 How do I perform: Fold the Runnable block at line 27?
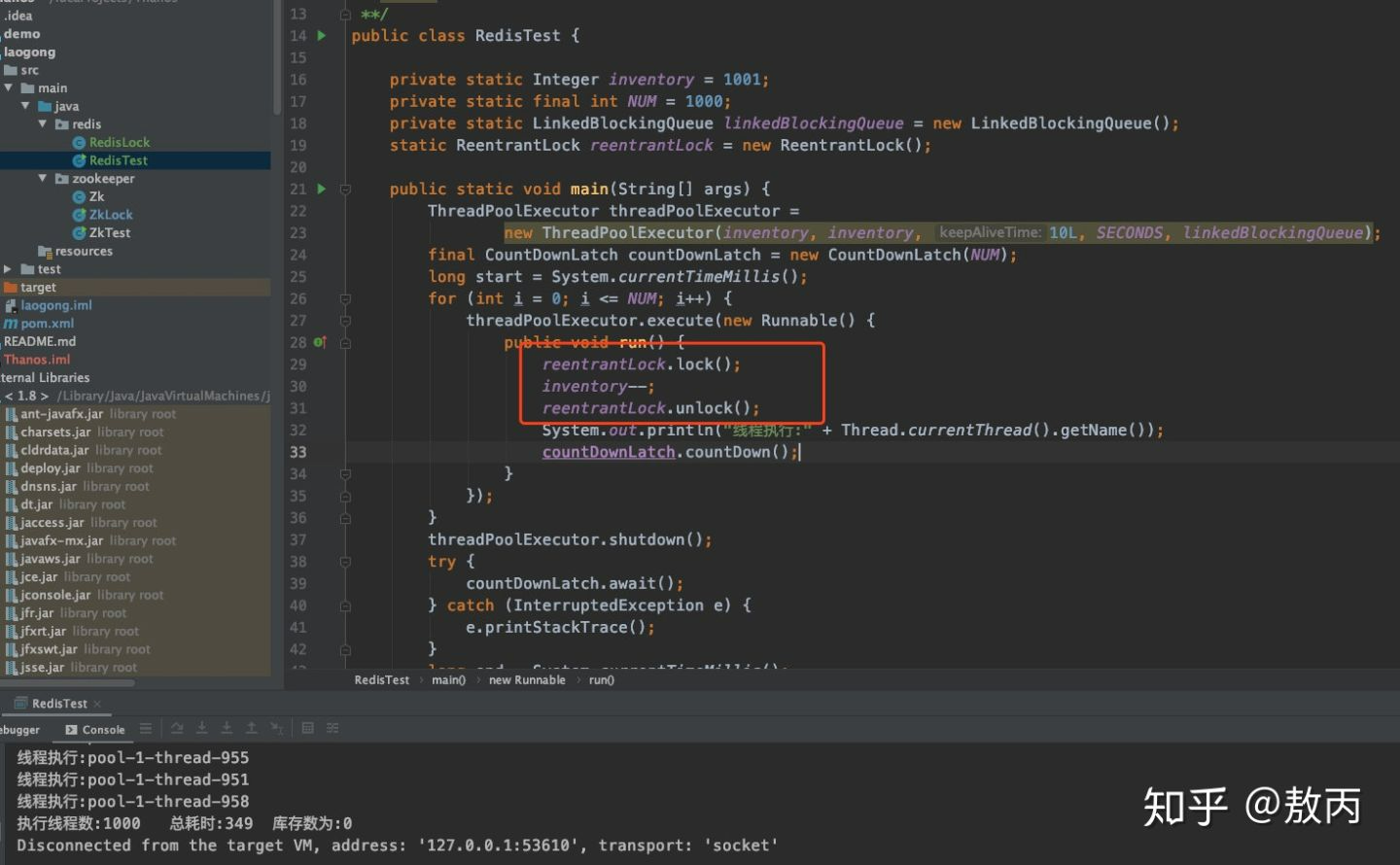pyautogui.click(x=345, y=321)
